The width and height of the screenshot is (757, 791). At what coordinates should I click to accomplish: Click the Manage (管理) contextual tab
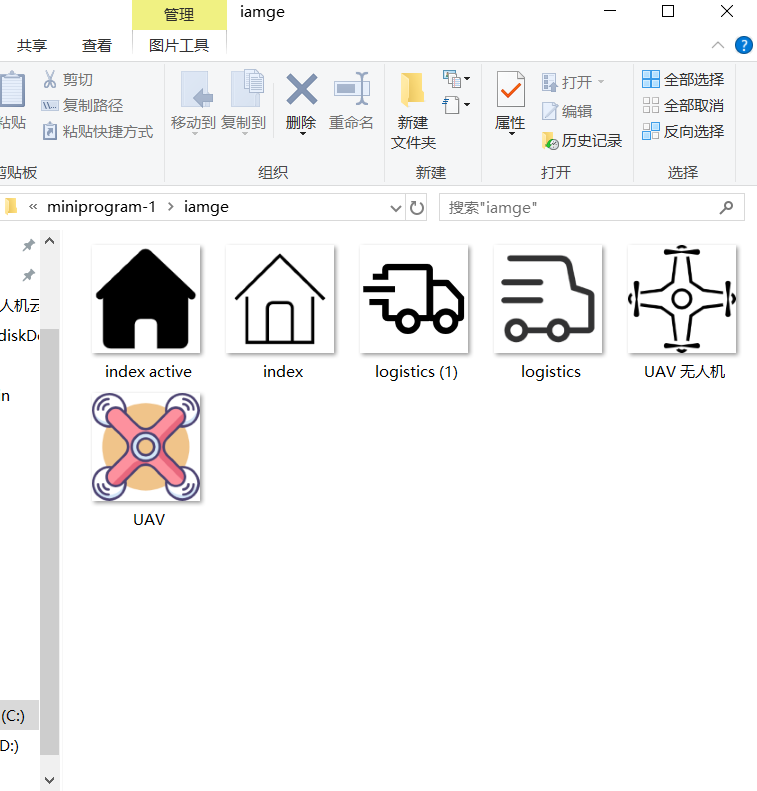(179, 15)
